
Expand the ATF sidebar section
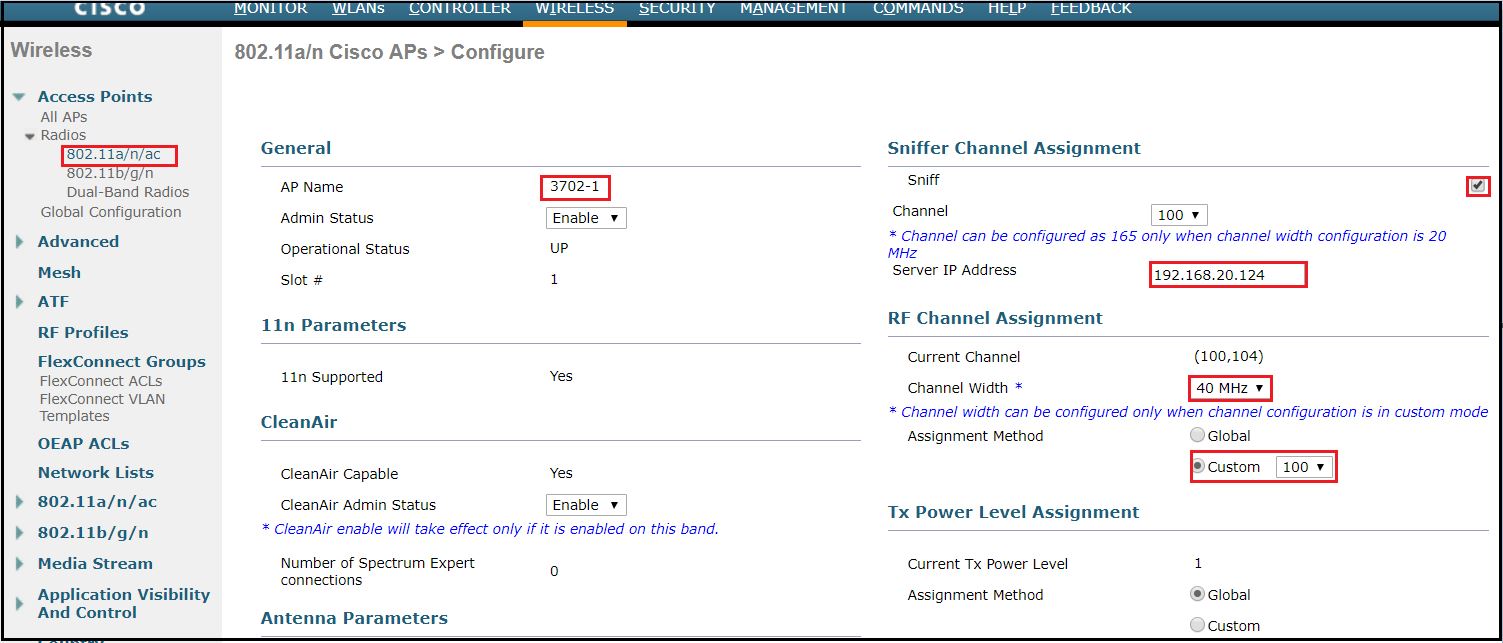[x=21, y=301]
